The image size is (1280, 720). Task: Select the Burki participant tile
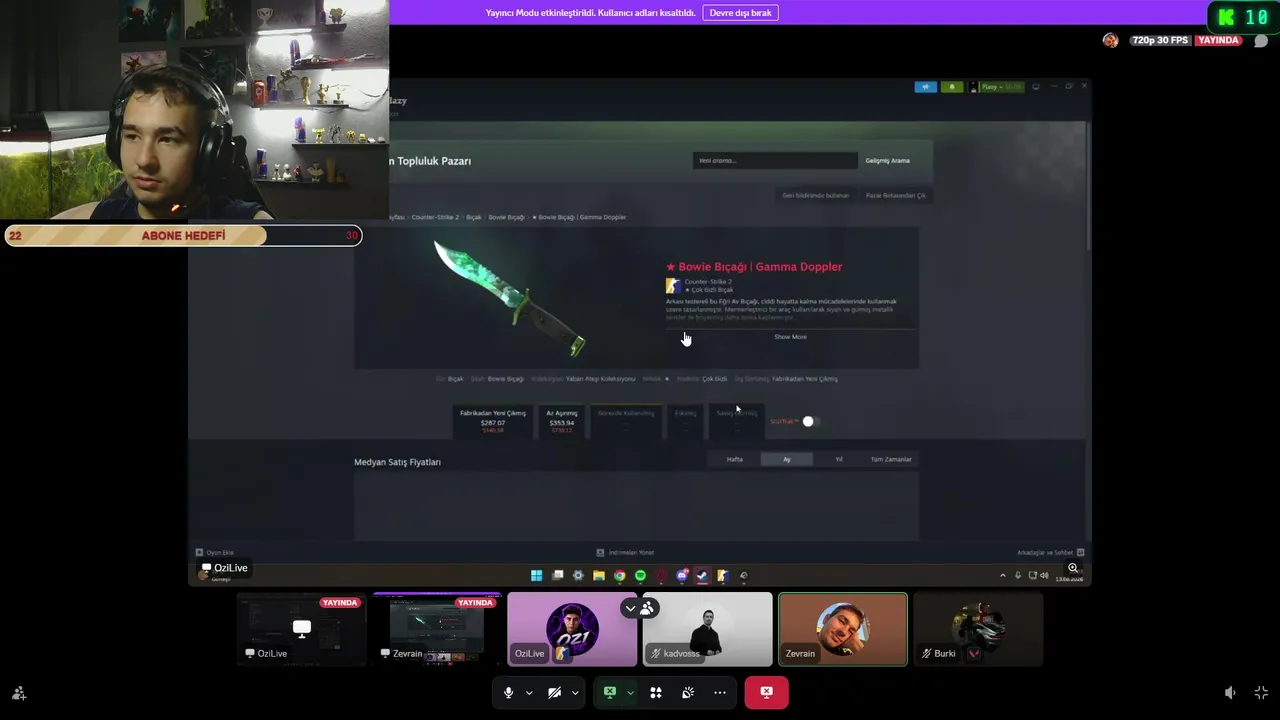coord(978,629)
